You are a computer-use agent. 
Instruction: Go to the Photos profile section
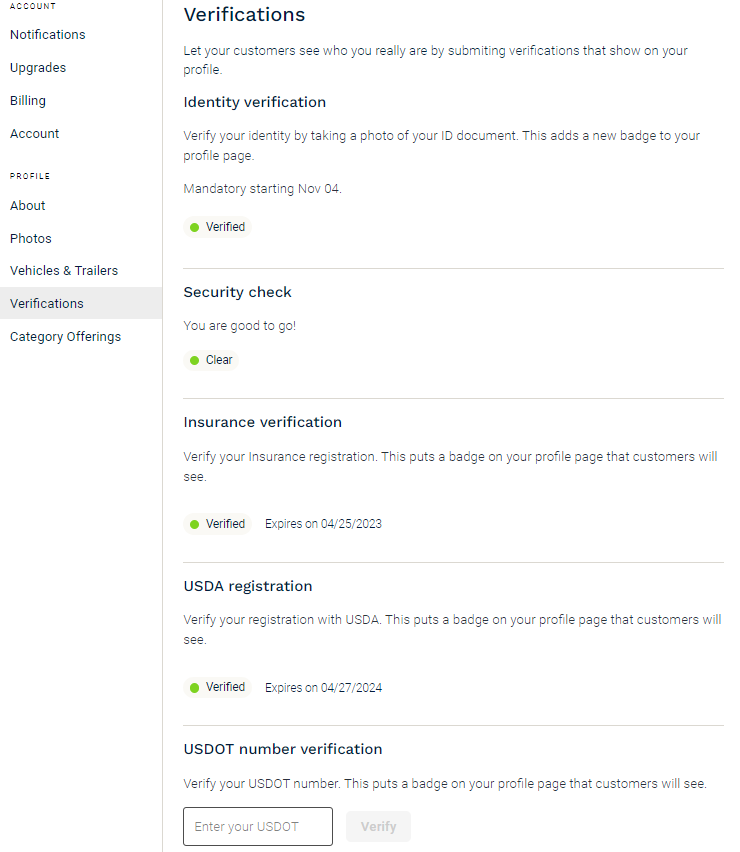pyautogui.click(x=30, y=239)
